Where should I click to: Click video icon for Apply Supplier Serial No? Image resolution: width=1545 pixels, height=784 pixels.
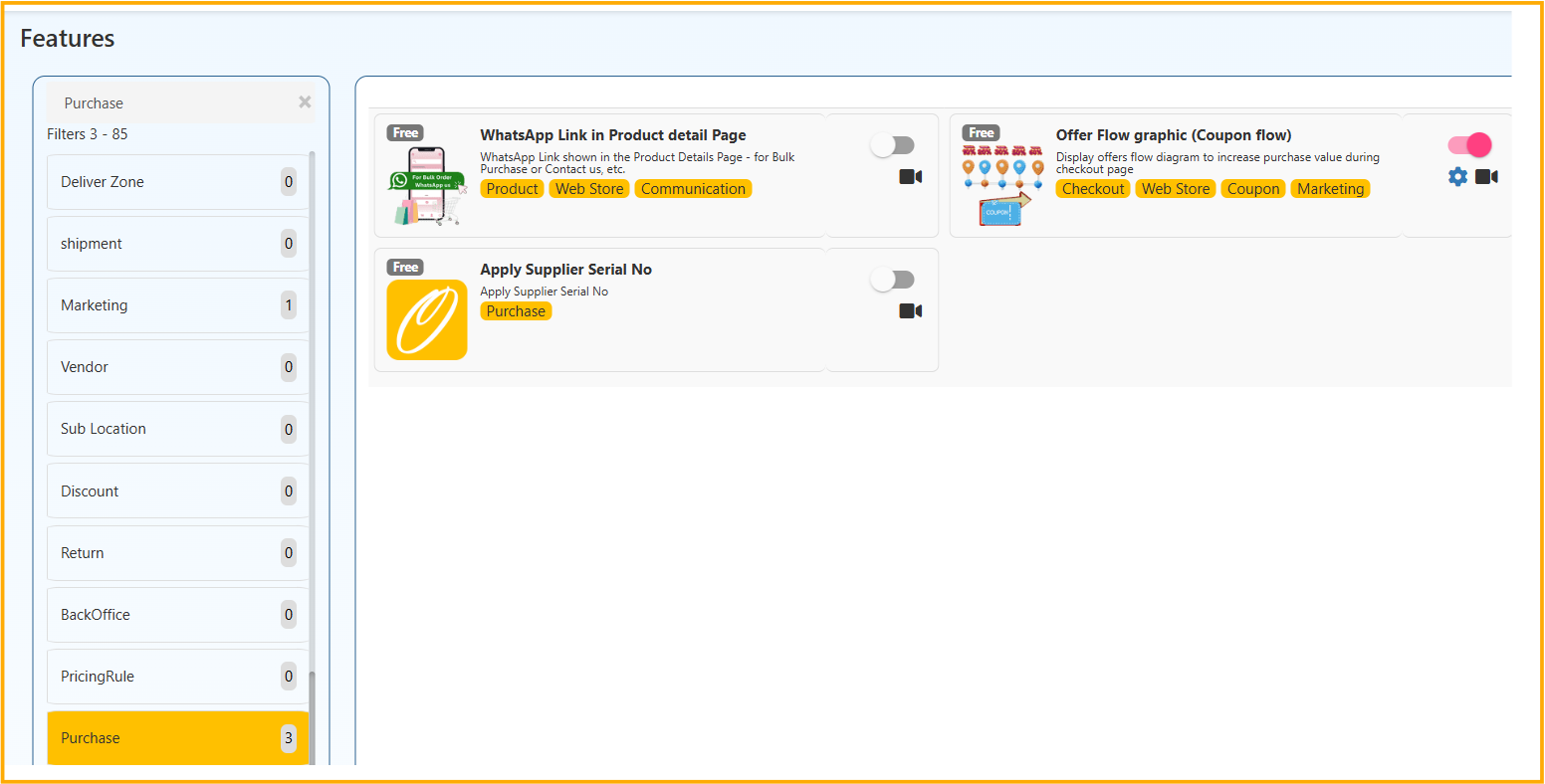(910, 311)
